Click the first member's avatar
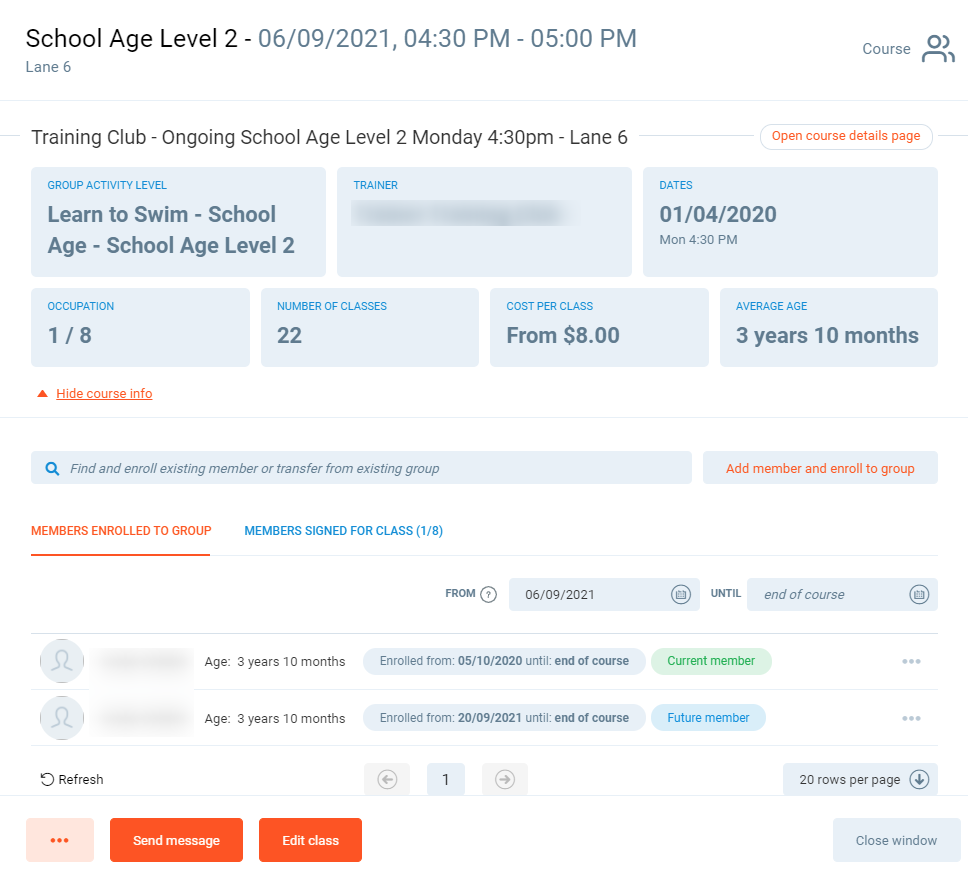968x877 pixels. point(62,661)
